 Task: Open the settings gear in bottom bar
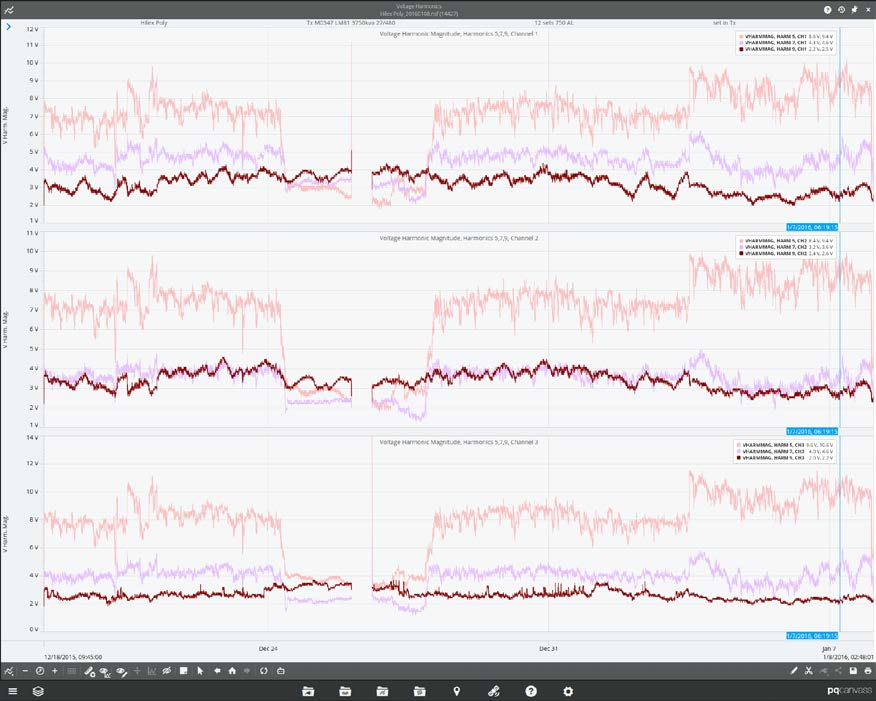pos(568,691)
